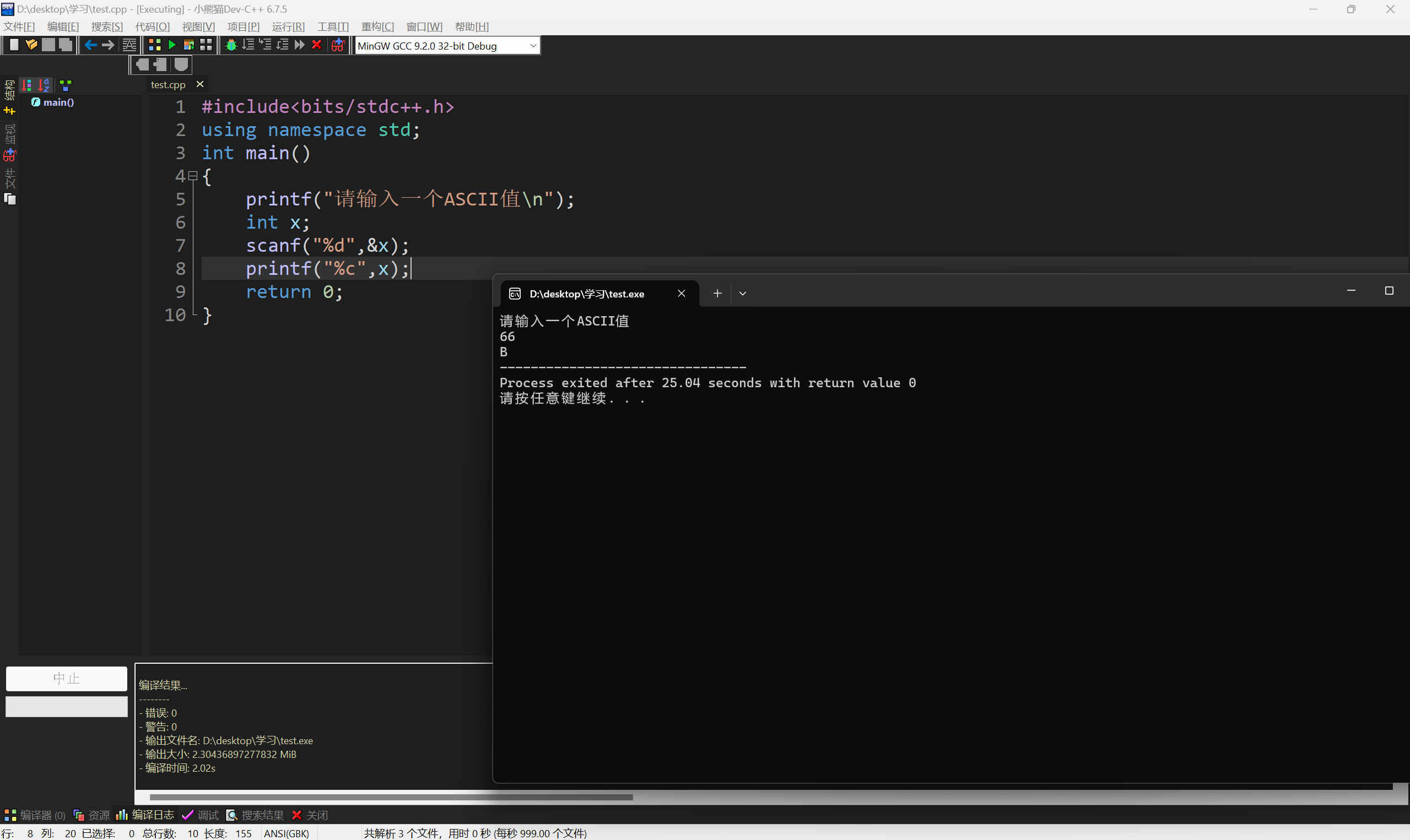Click the function icon beside main()
The image size is (1410, 840).
click(36, 102)
